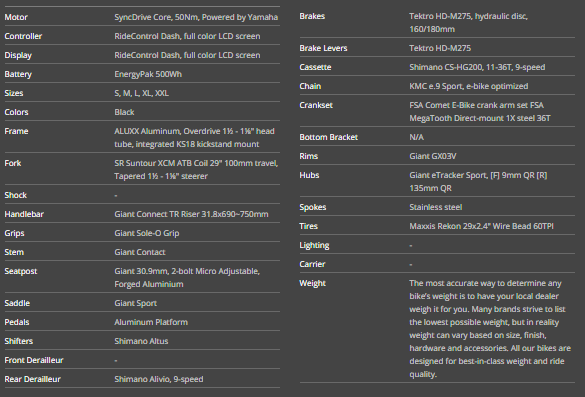Click the 'Handlebar' spec label

coord(24,214)
